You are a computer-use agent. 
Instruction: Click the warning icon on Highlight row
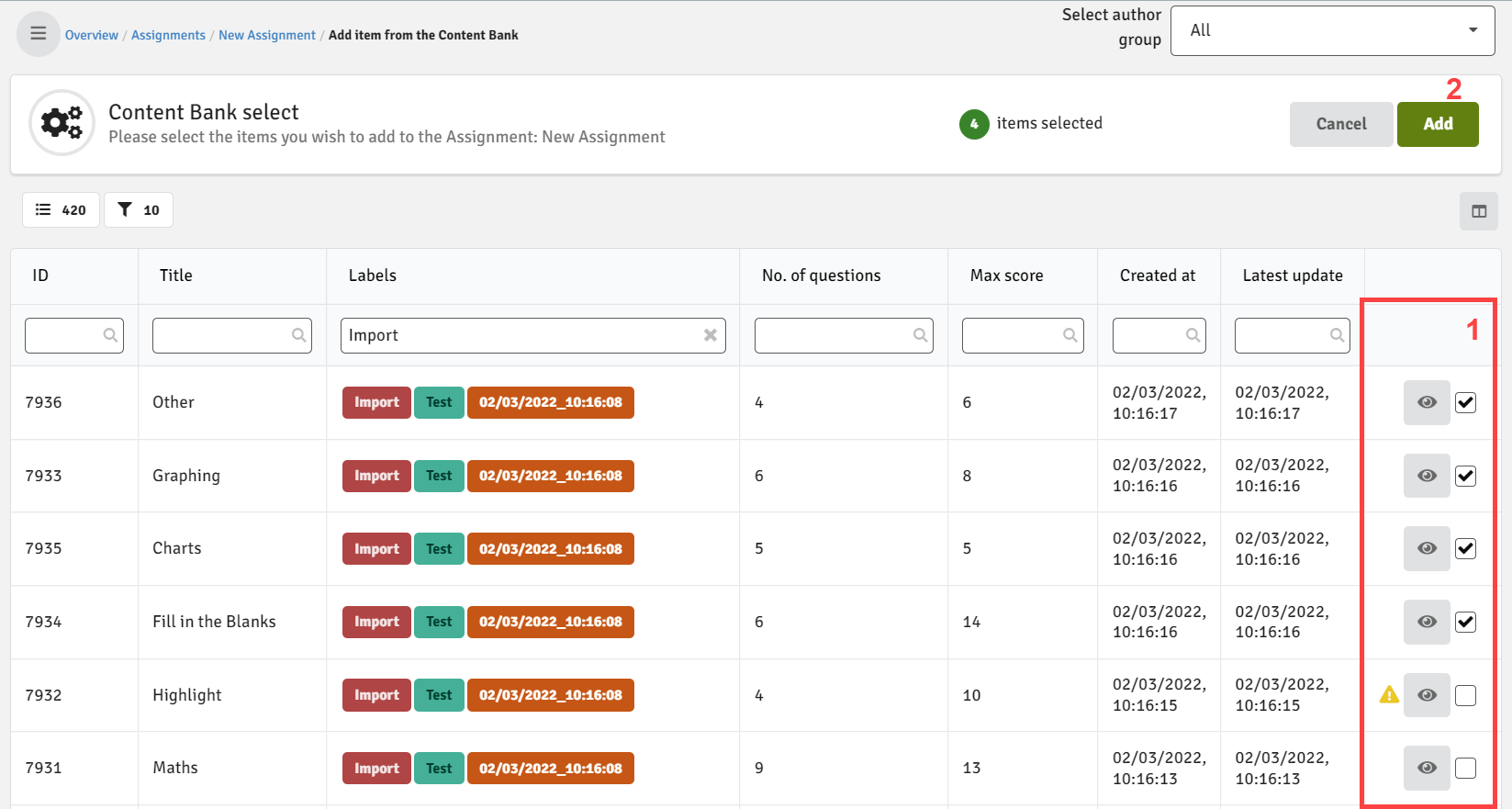[x=1389, y=695]
